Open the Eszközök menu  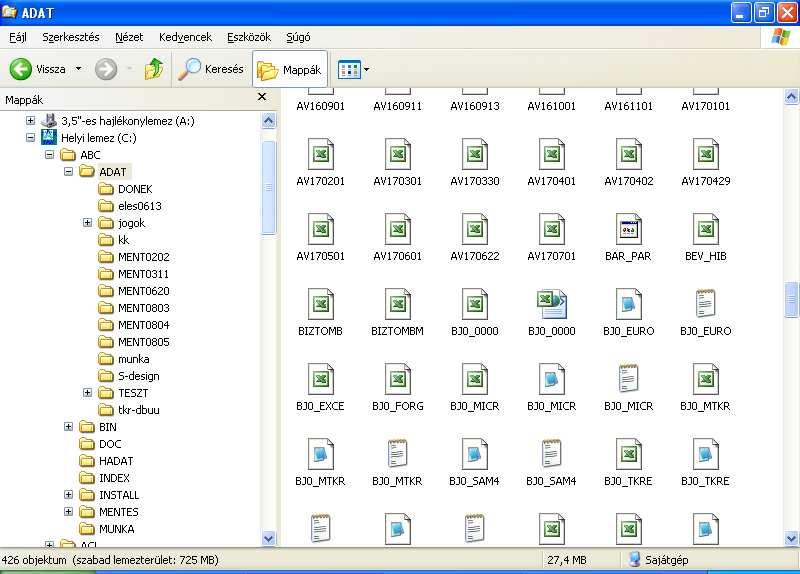coord(249,37)
